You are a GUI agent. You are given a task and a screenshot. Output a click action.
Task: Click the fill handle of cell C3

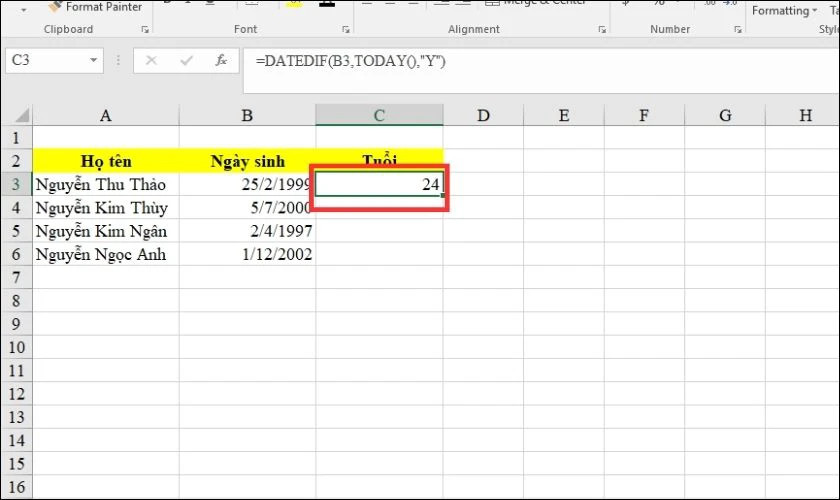tap(442, 196)
